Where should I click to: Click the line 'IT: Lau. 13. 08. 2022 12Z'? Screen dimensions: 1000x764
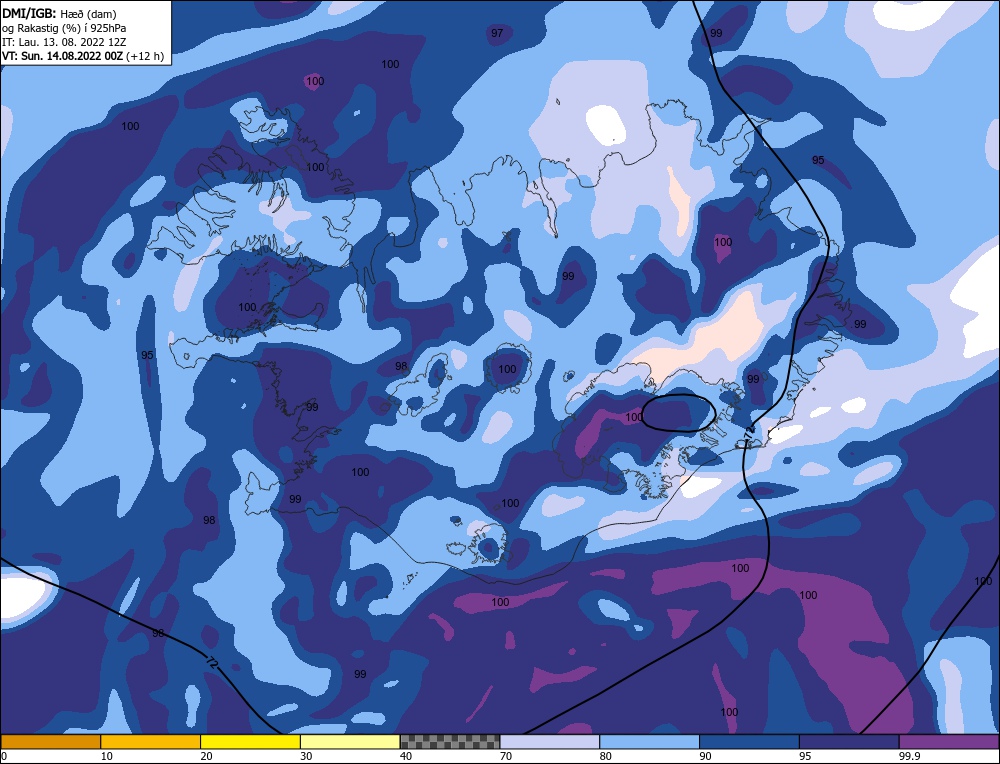[x=64, y=42]
